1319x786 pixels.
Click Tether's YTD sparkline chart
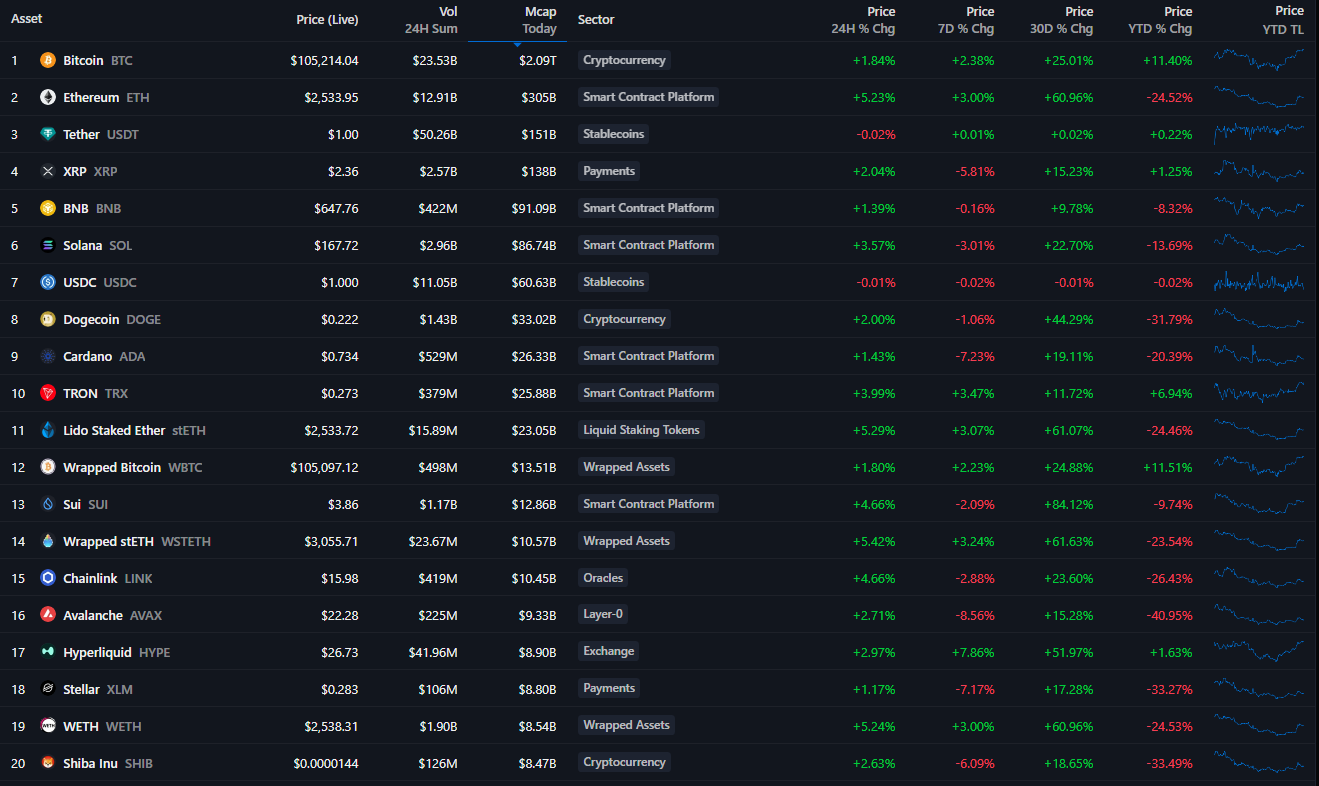[x=1259, y=134]
